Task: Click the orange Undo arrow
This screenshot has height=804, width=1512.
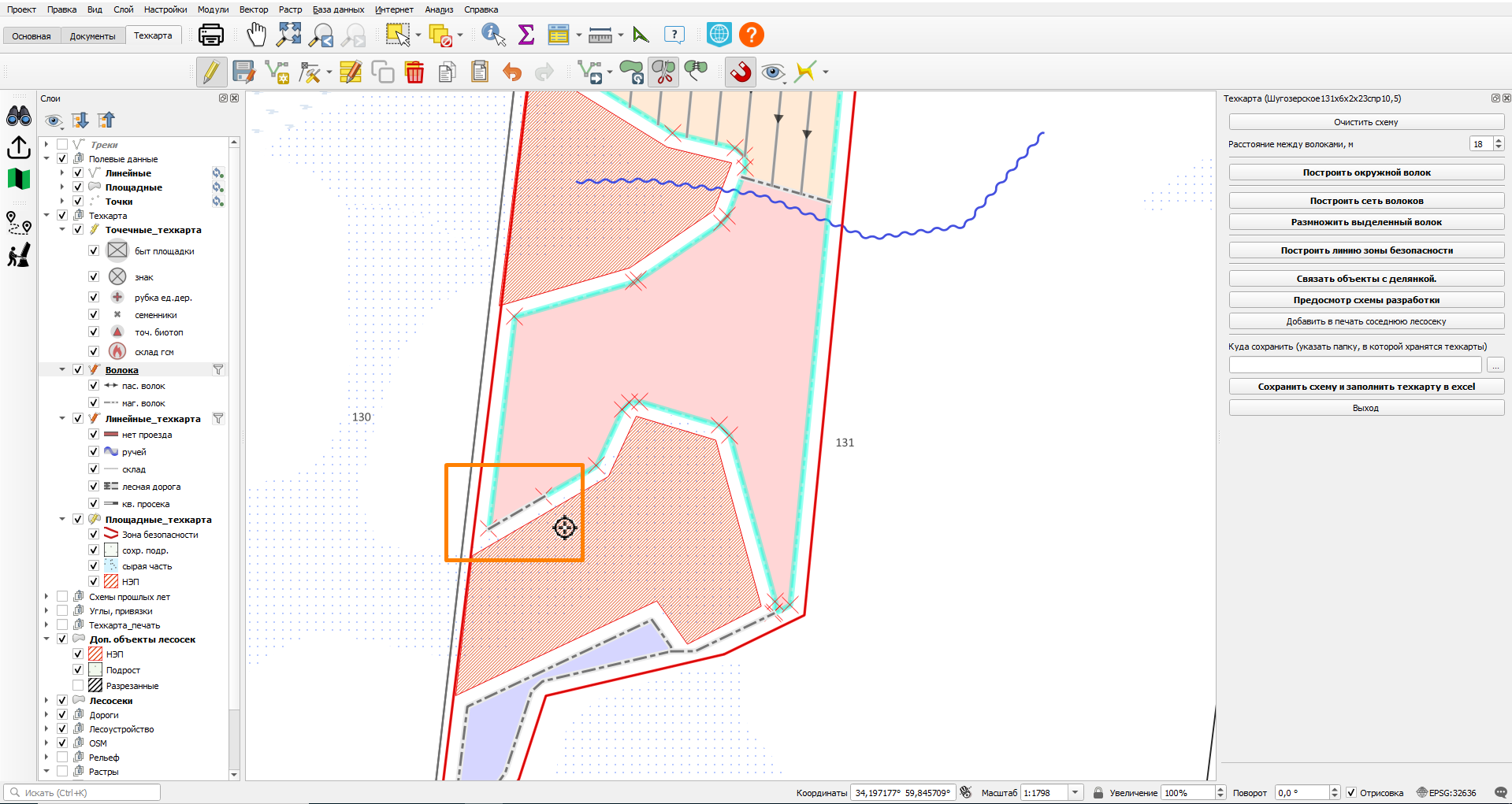Action: click(x=512, y=72)
